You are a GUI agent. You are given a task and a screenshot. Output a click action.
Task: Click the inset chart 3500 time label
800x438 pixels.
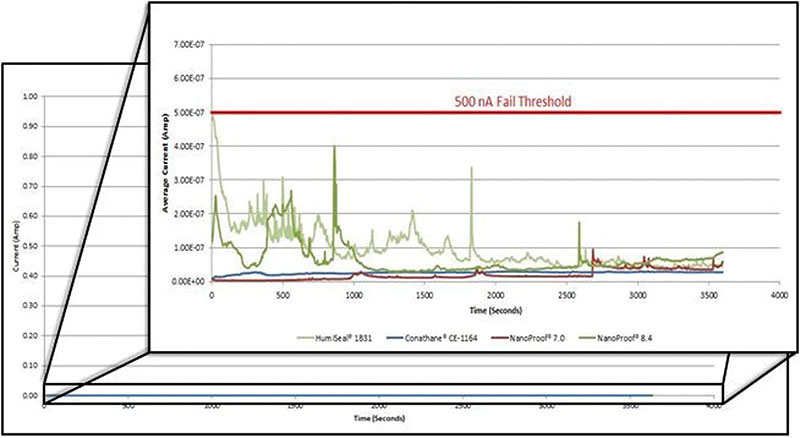tap(708, 295)
